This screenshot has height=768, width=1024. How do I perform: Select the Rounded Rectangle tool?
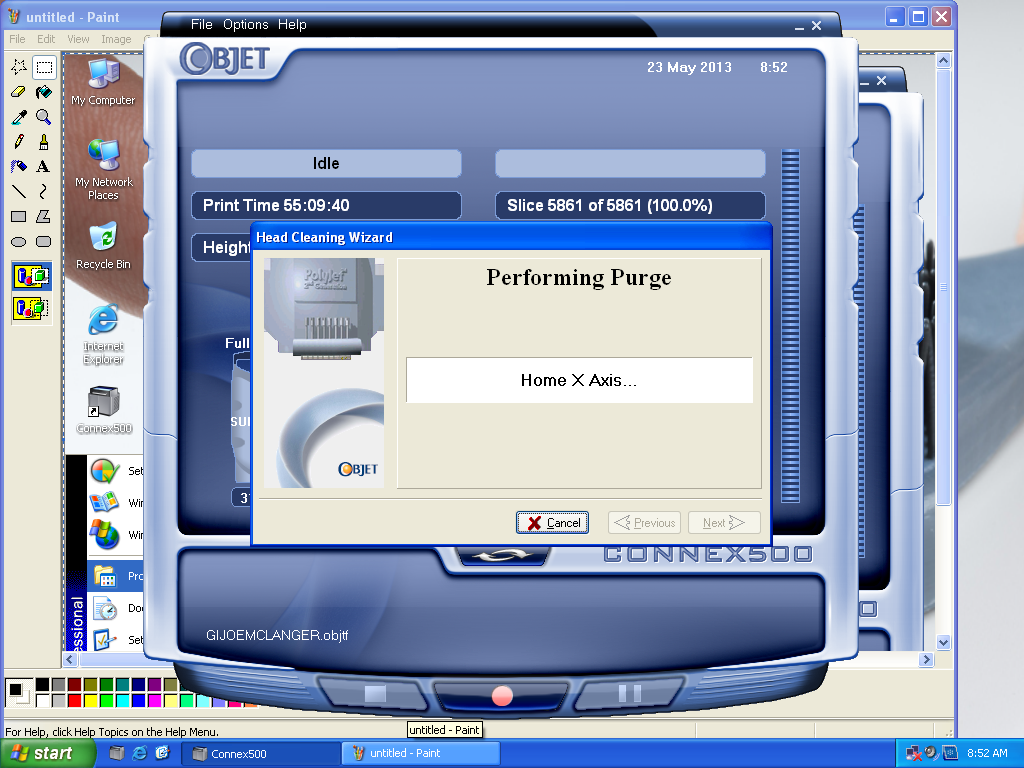44,242
